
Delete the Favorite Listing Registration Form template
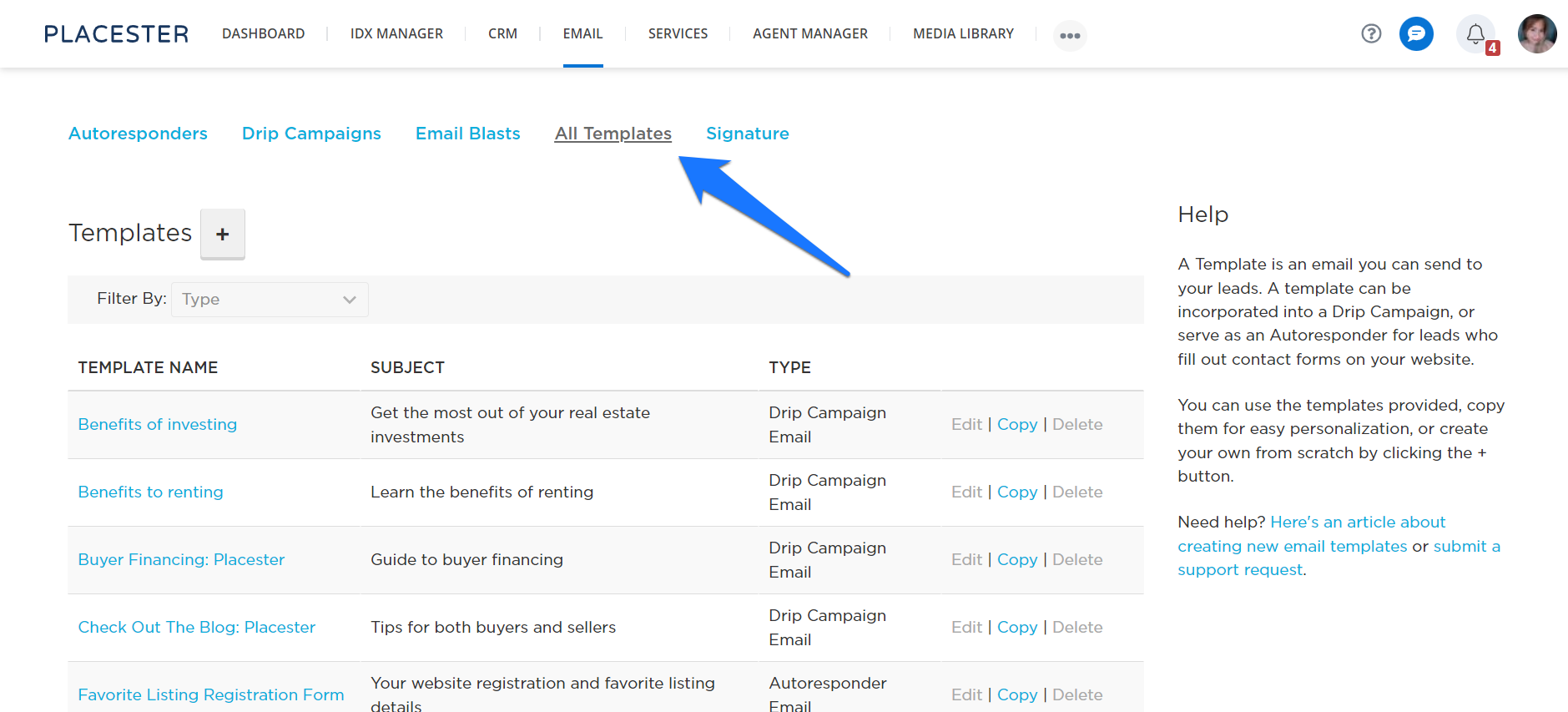(1077, 694)
